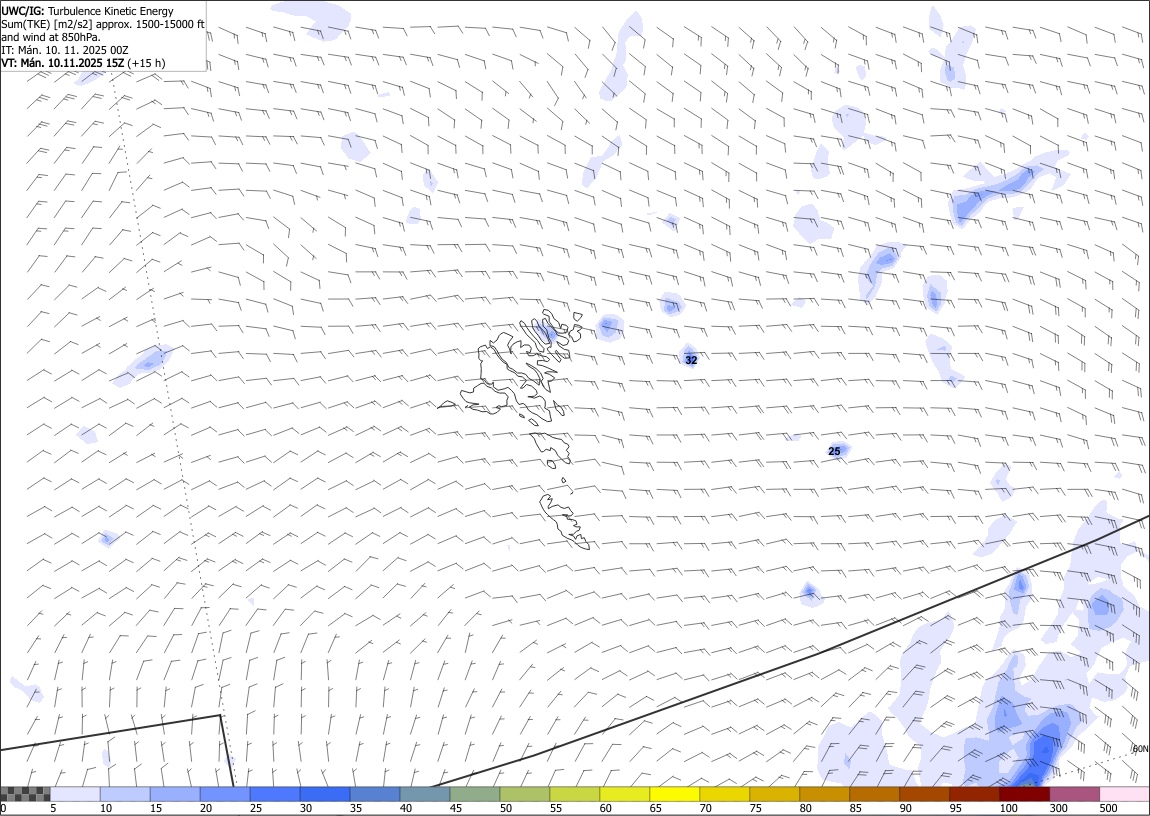This screenshot has width=1150, height=816.
Task: Click the legend tick label '50'
Action: [x=505, y=808]
